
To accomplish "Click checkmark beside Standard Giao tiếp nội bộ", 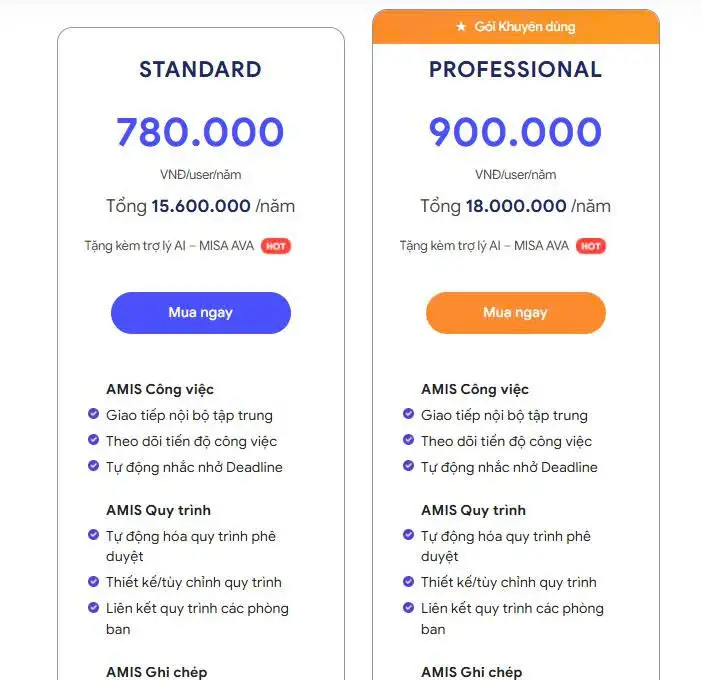I will pos(93,413).
